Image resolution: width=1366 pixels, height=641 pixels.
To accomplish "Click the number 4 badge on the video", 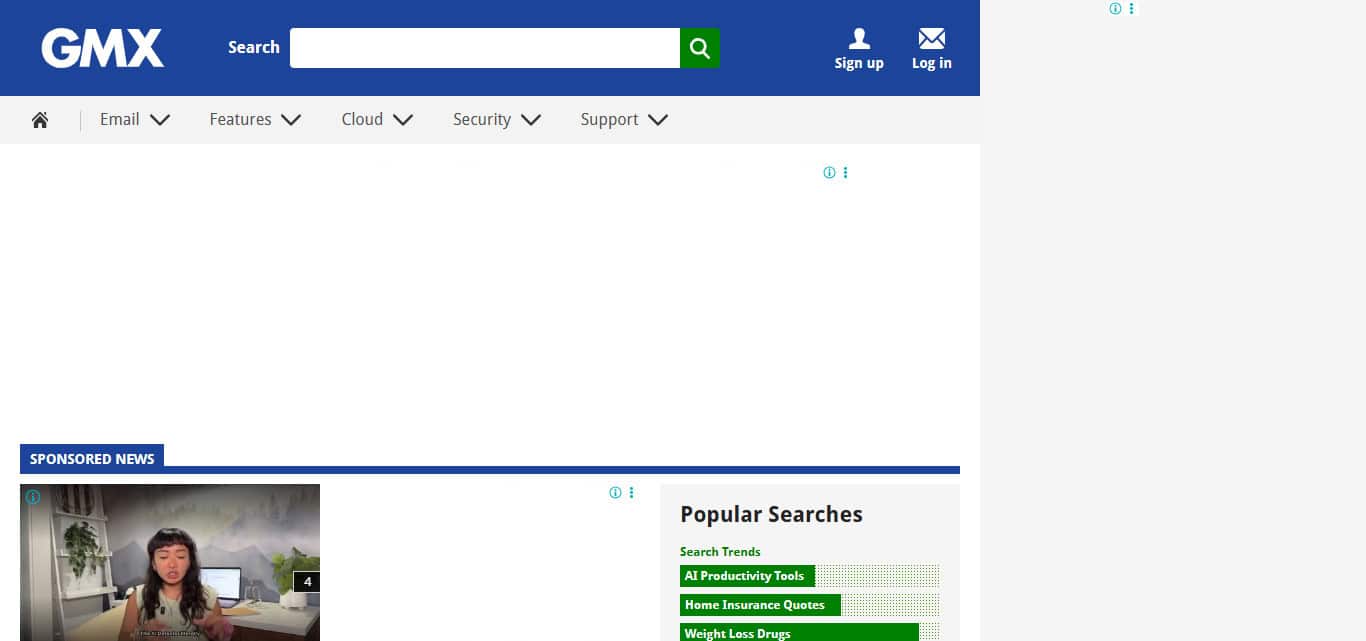I will tap(307, 581).
